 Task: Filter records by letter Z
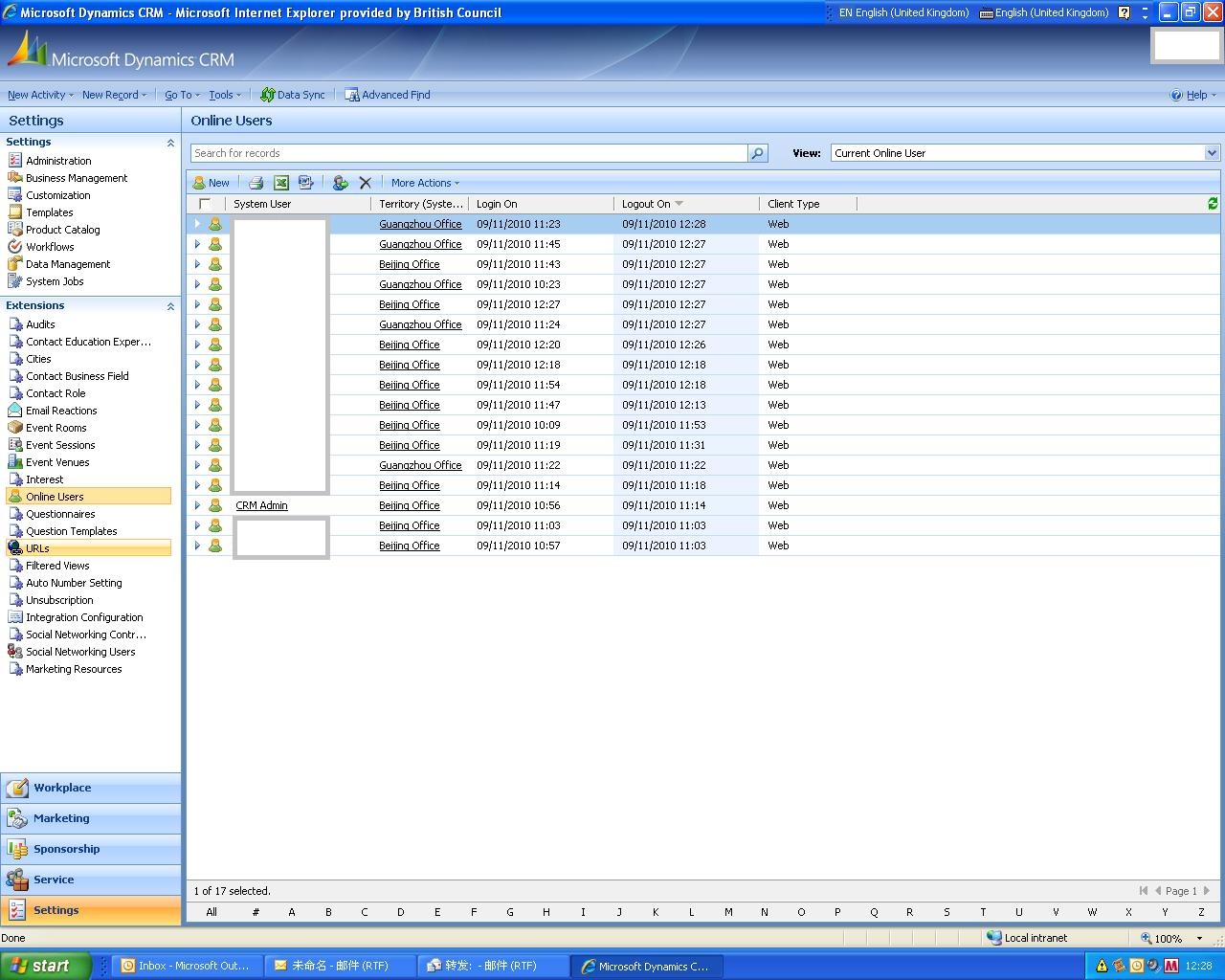(1201, 912)
